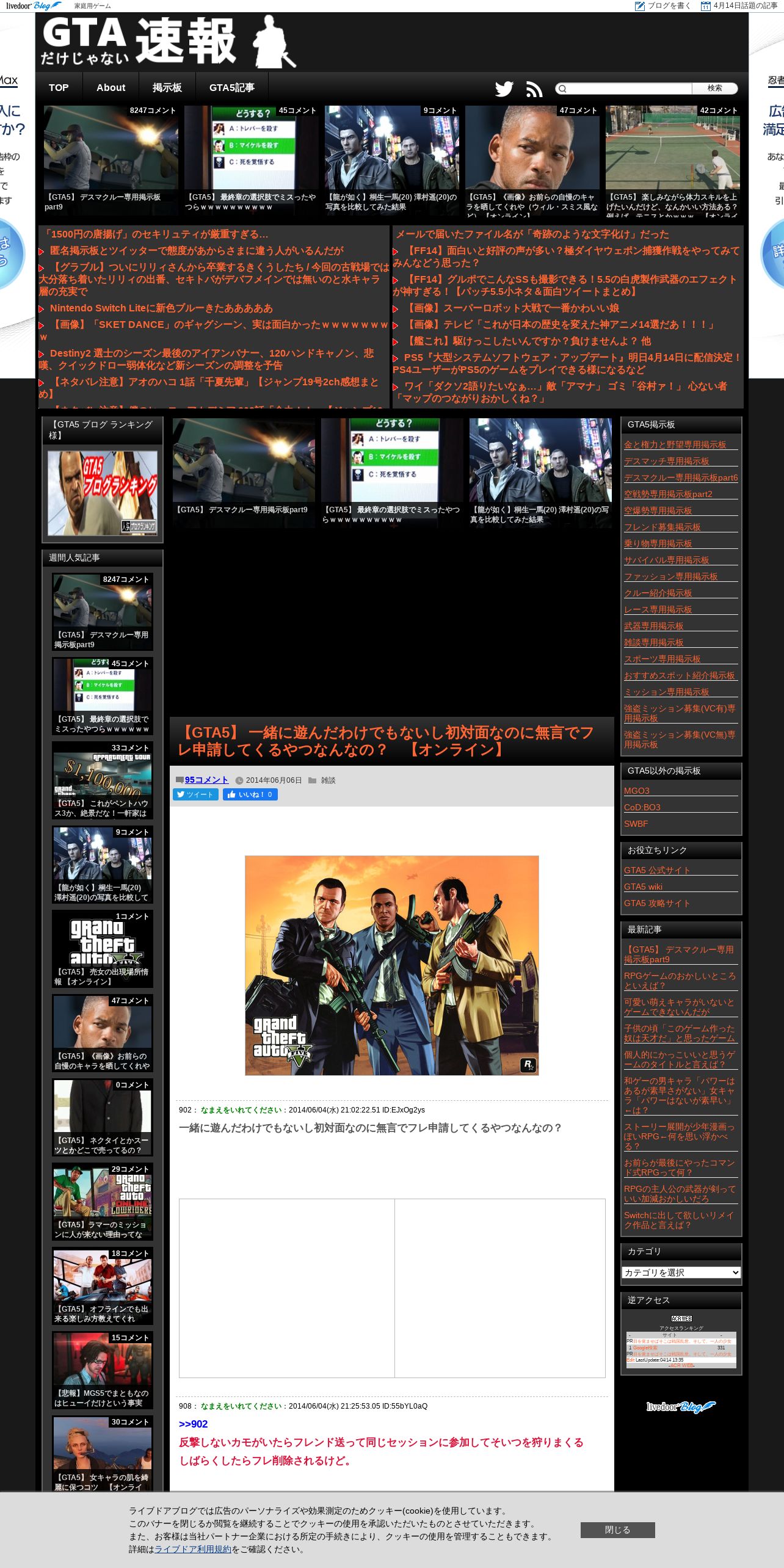Viewport: 784px width, 1568px height.
Task: Click the GTA速報 site header logo
Action: click(169, 41)
